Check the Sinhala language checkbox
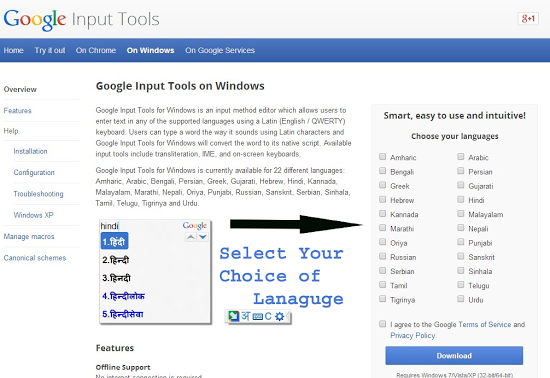Image resolution: width=550 pixels, height=378 pixels. coord(461,270)
